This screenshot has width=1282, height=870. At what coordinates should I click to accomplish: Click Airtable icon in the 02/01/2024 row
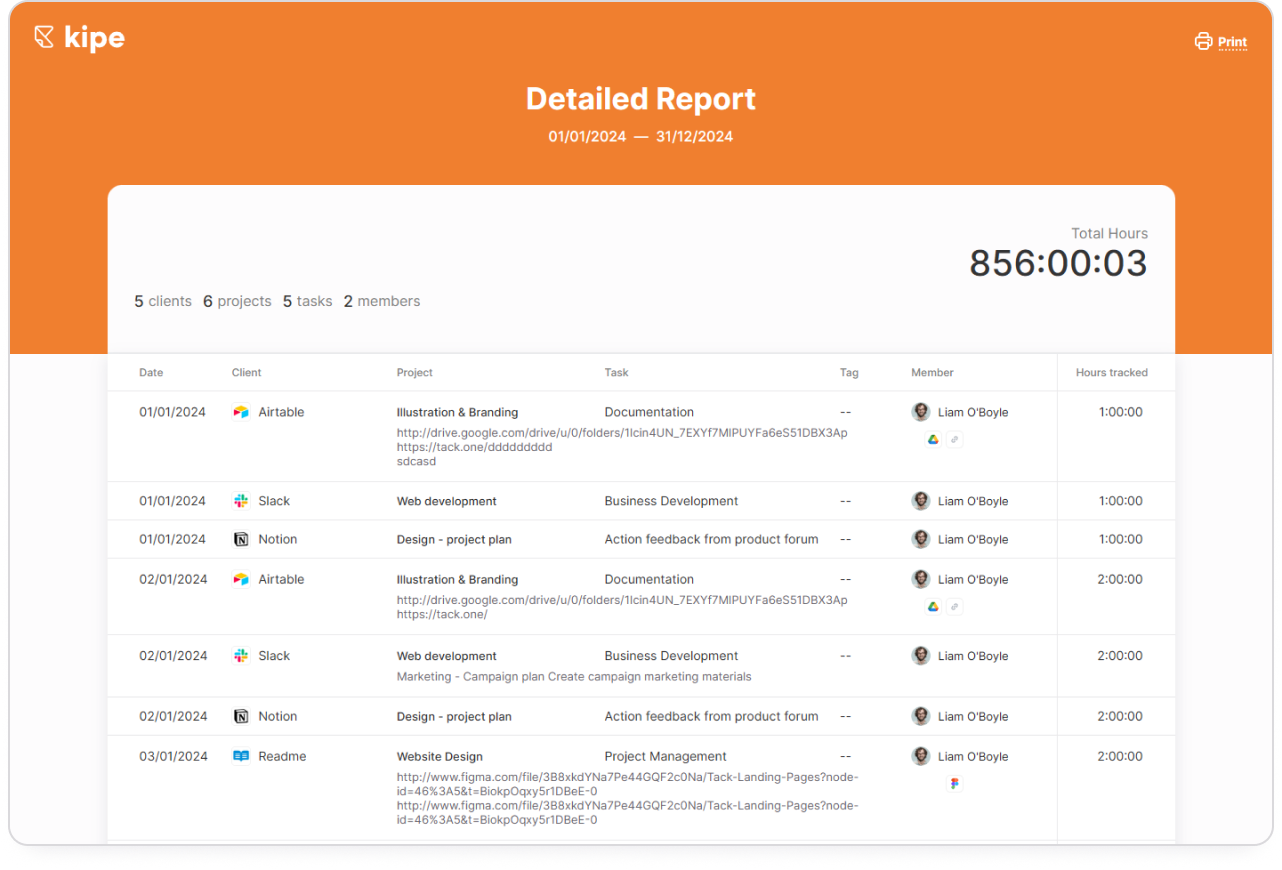(241, 579)
